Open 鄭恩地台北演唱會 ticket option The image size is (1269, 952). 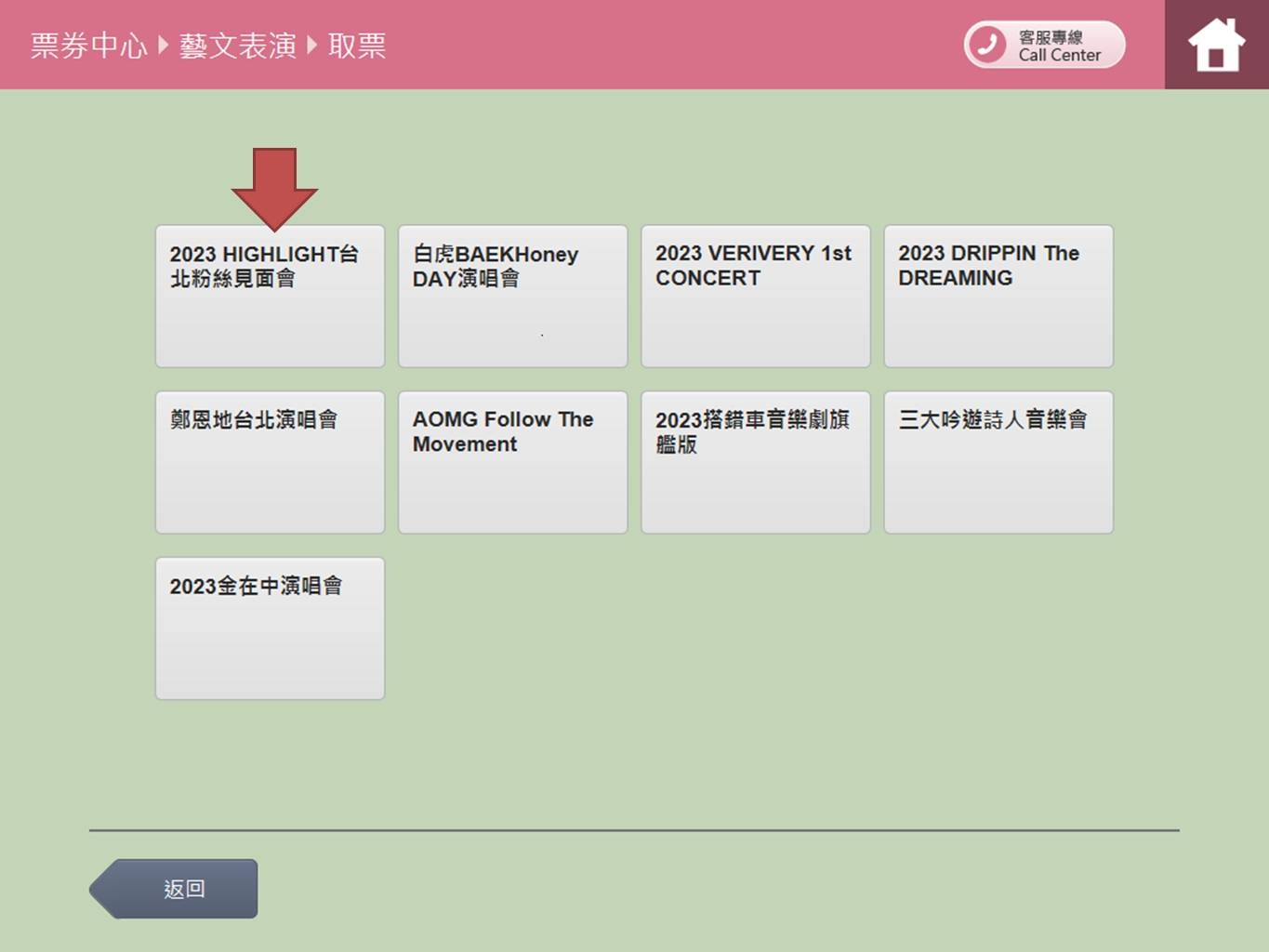click(270, 462)
